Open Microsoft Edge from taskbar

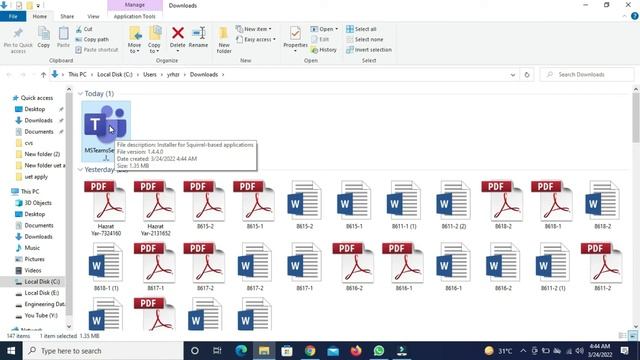(x=241, y=351)
